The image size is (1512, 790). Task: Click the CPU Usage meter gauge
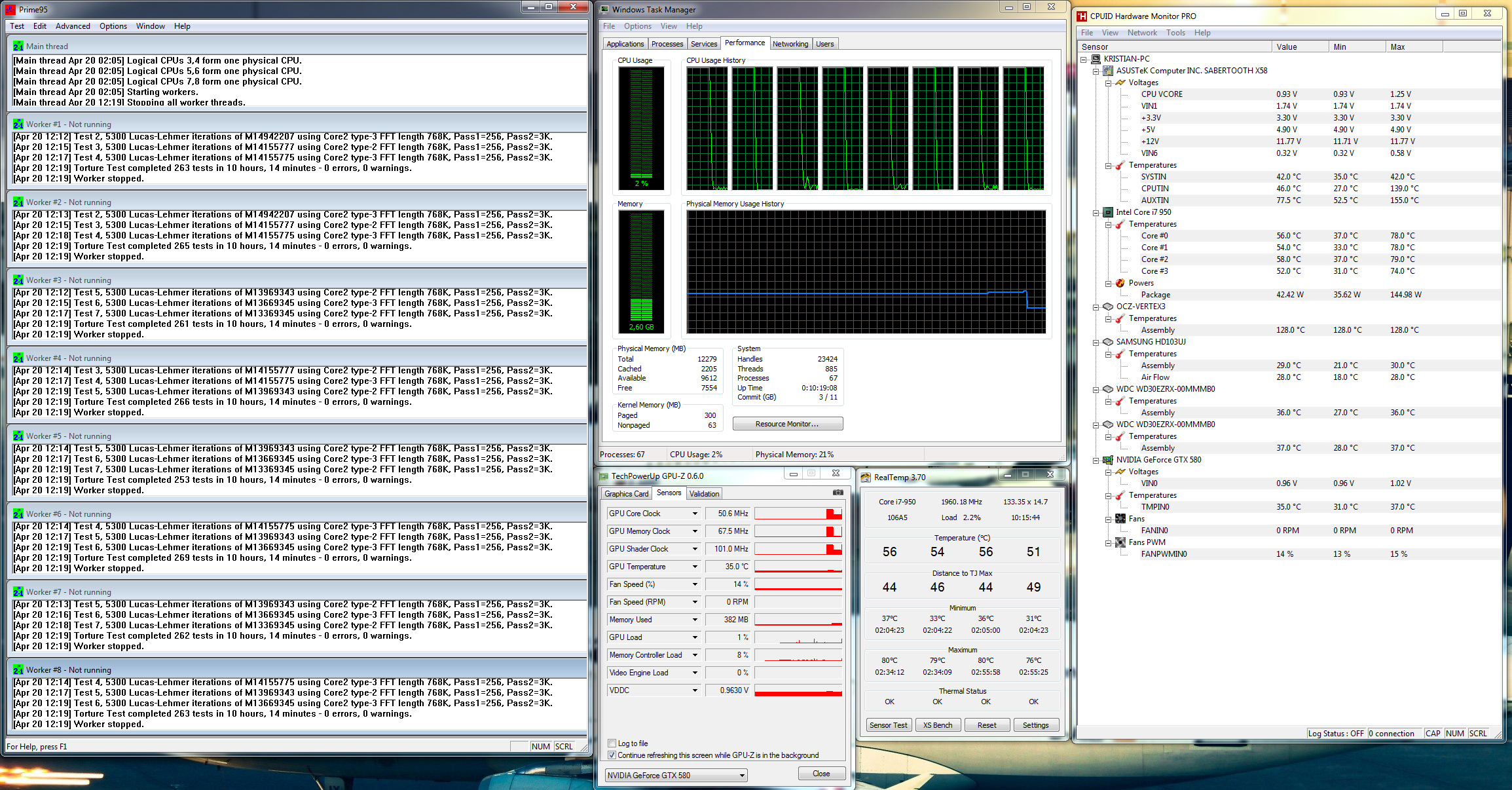pos(641,128)
